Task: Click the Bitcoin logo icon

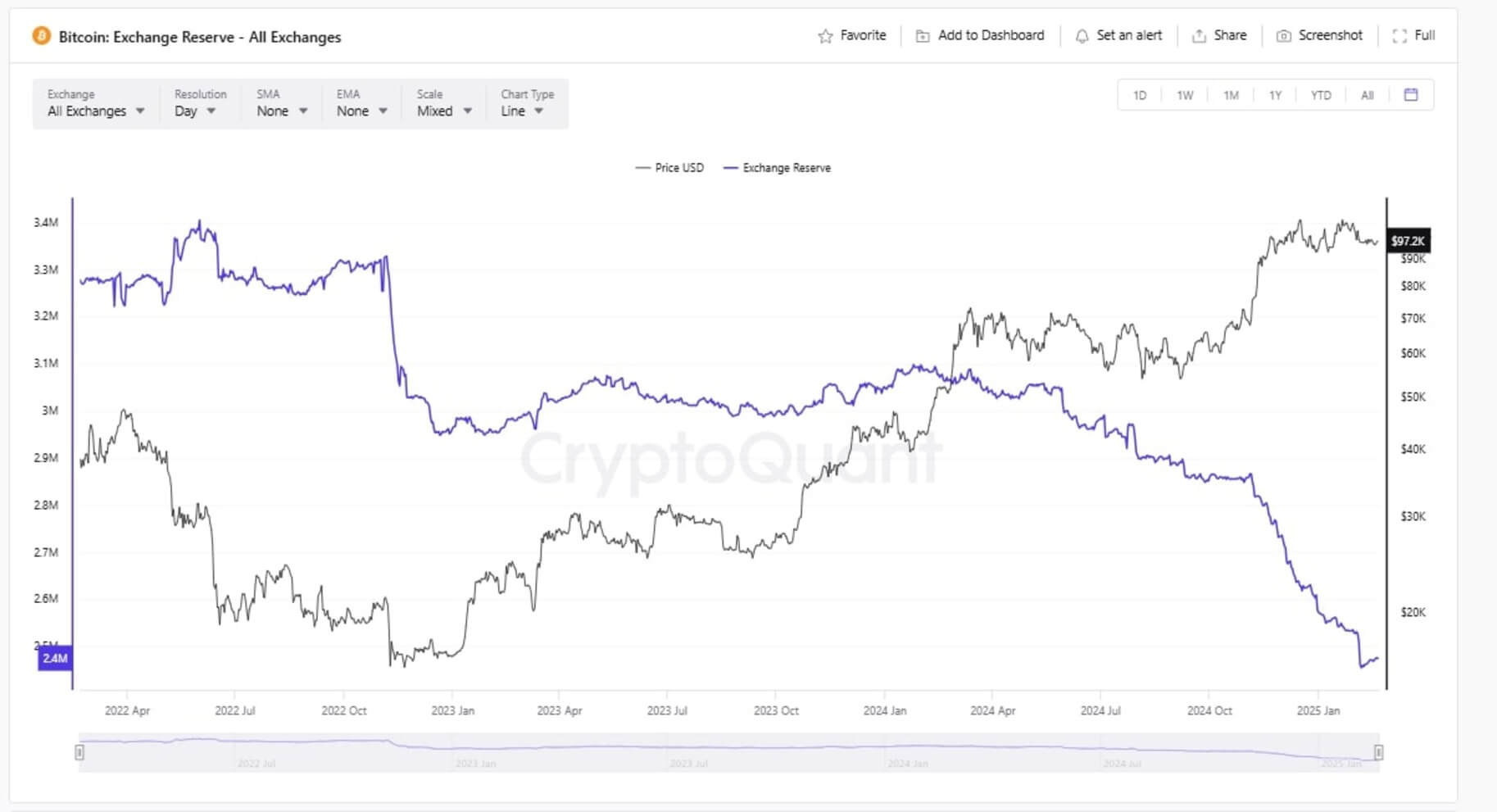Action: pos(41,36)
